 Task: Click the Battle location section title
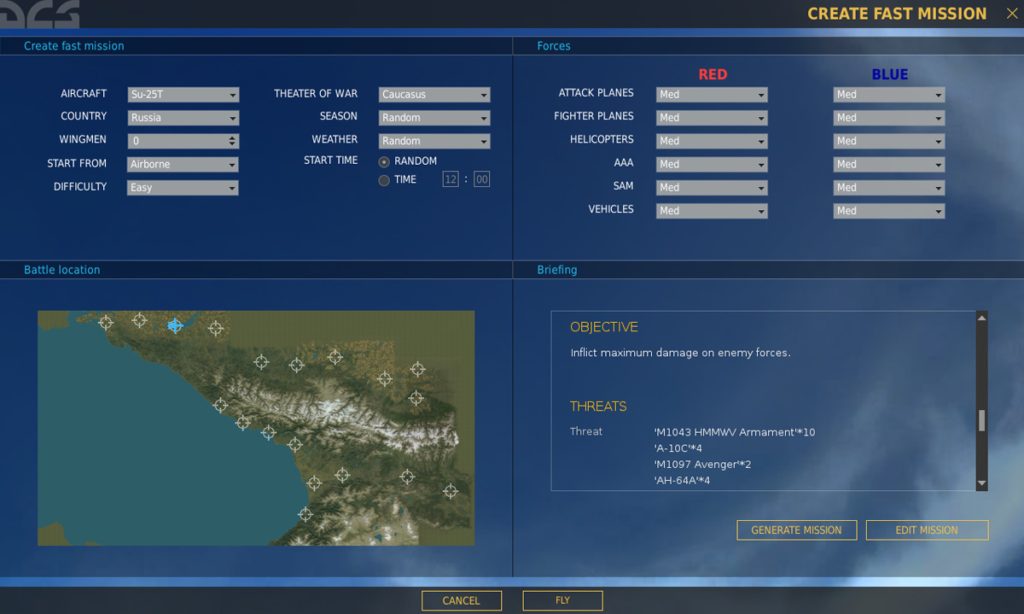(x=62, y=270)
